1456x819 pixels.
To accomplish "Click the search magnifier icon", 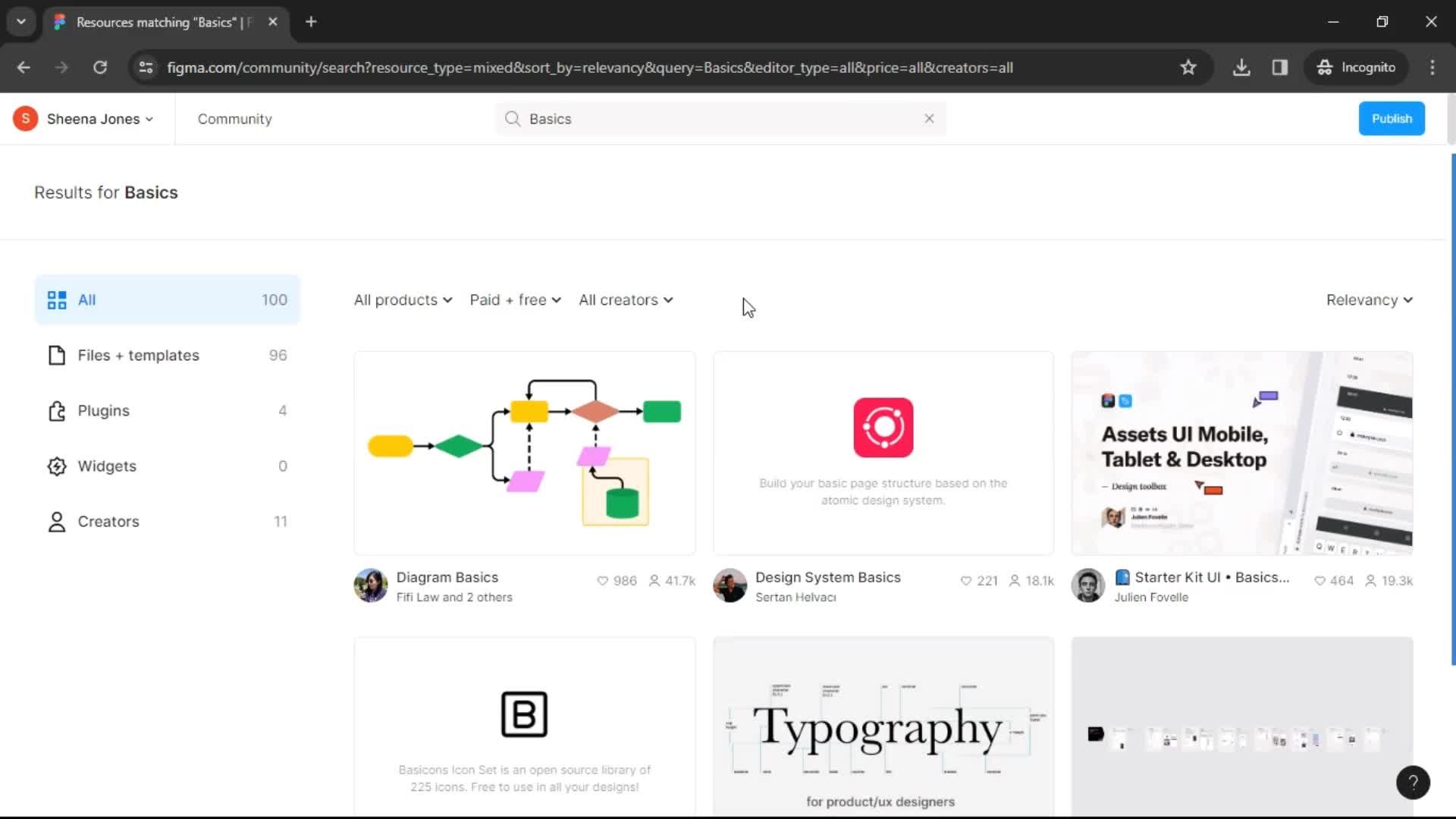I will 513,119.
